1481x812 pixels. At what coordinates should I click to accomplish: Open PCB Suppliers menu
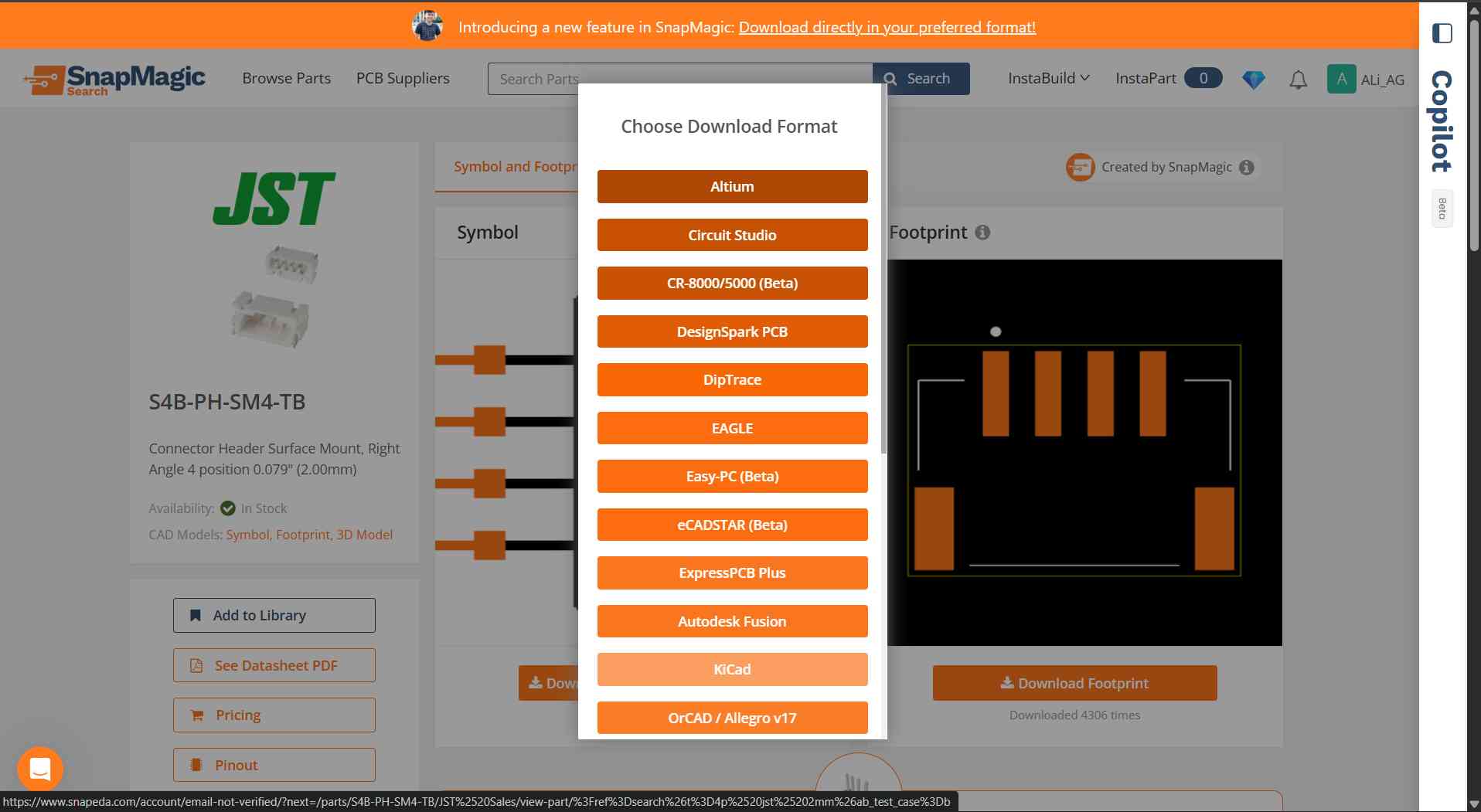pyautogui.click(x=403, y=78)
